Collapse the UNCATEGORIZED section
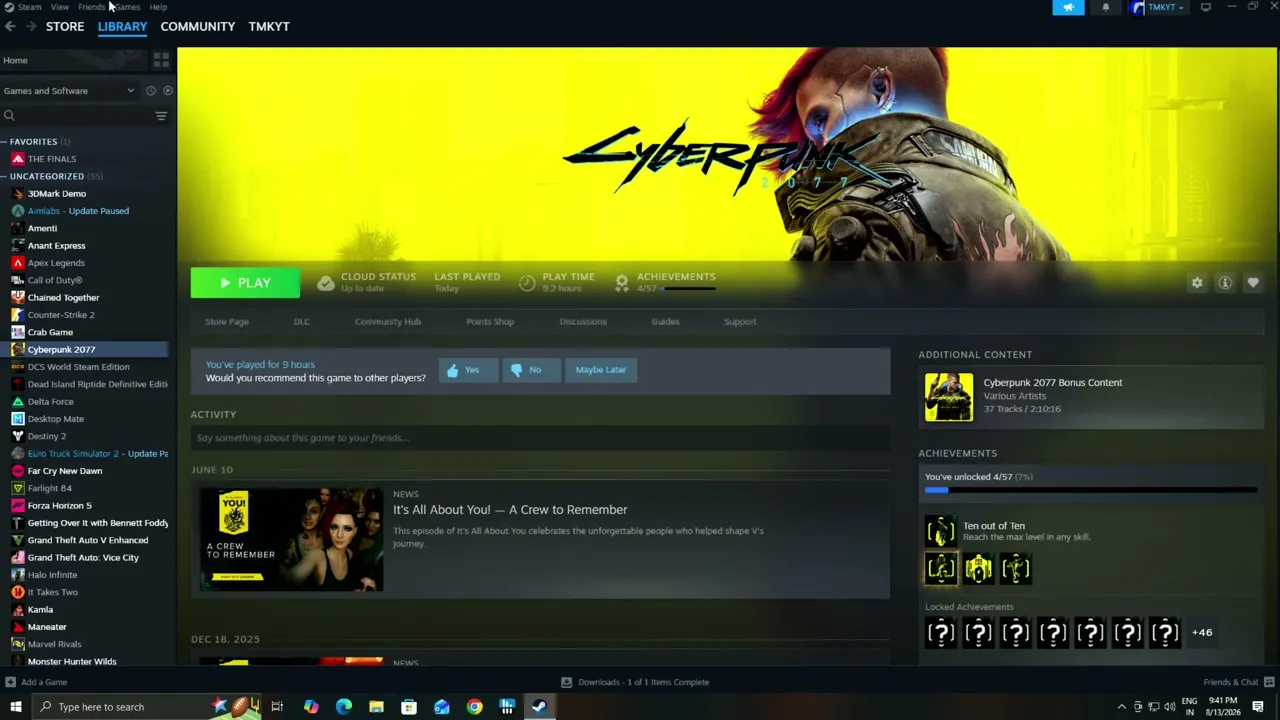The height and width of the screenshot is (720, 1280). tap(5, 176)
